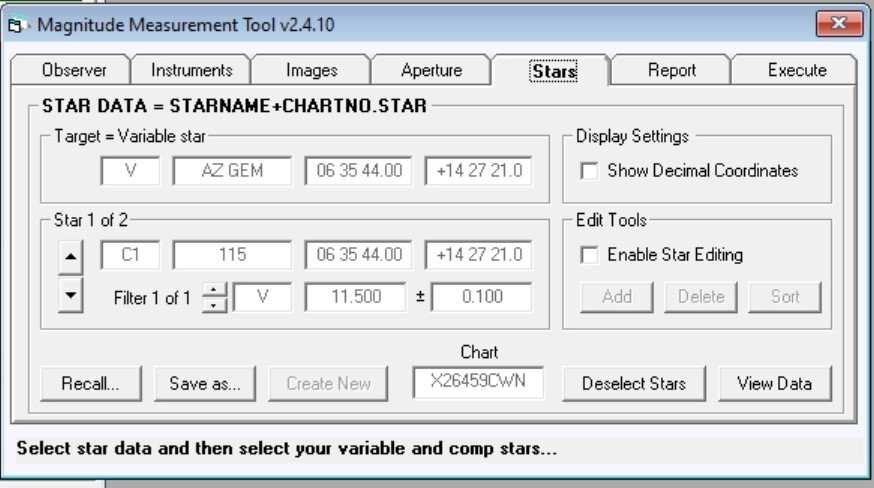Open View Data
Image resolution: width=874 pixels, height=488 pixels.
click(x=774, y=382)
